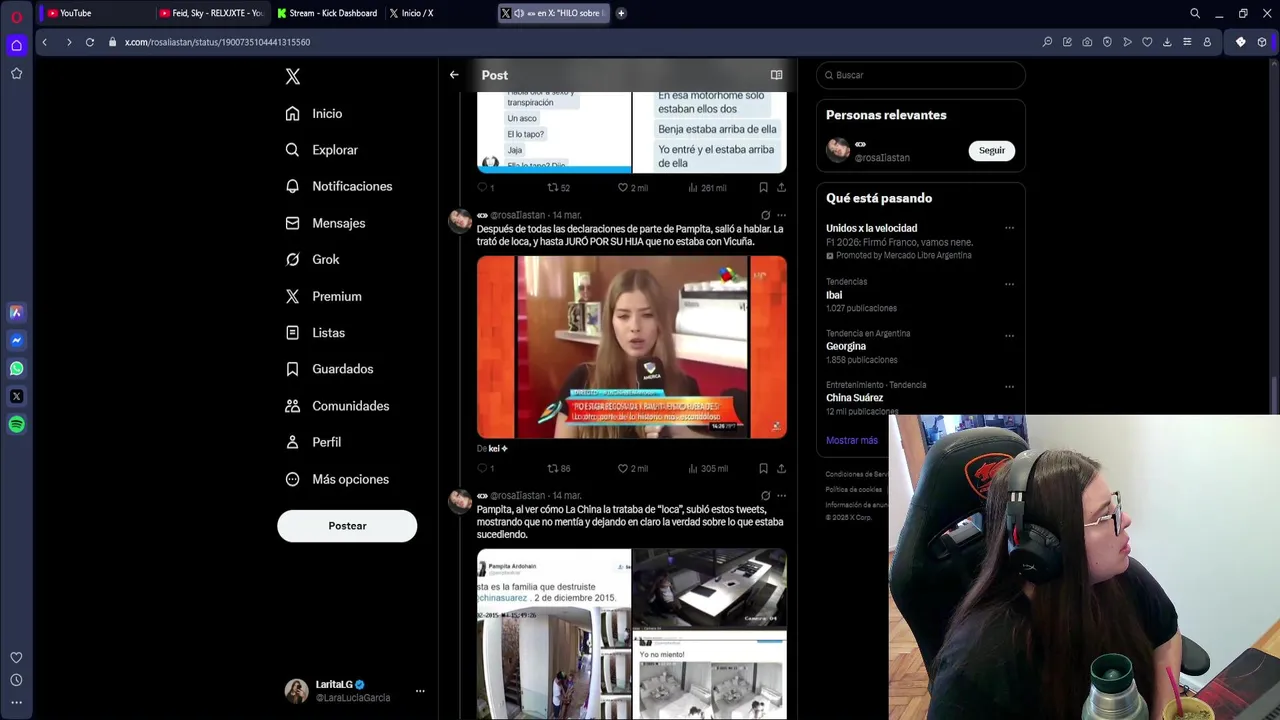Click the Postear button

[x=347, y=526]
